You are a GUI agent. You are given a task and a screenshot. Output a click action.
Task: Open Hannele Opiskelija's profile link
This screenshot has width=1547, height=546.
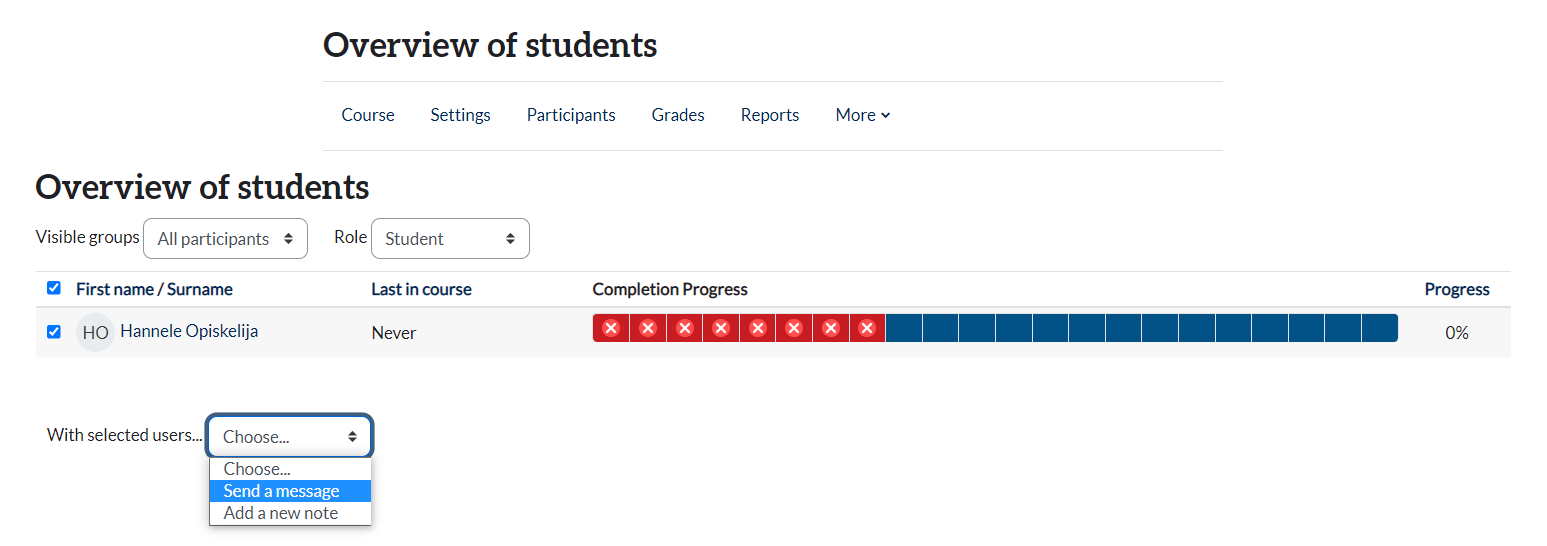tap(189, 331)
